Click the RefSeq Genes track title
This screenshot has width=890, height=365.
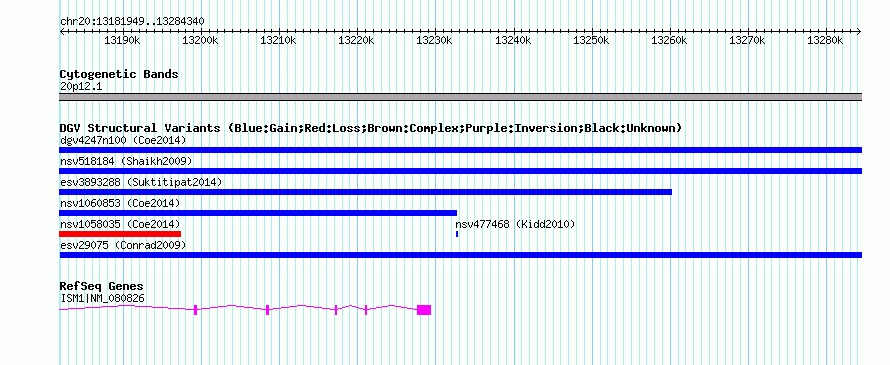102,287
